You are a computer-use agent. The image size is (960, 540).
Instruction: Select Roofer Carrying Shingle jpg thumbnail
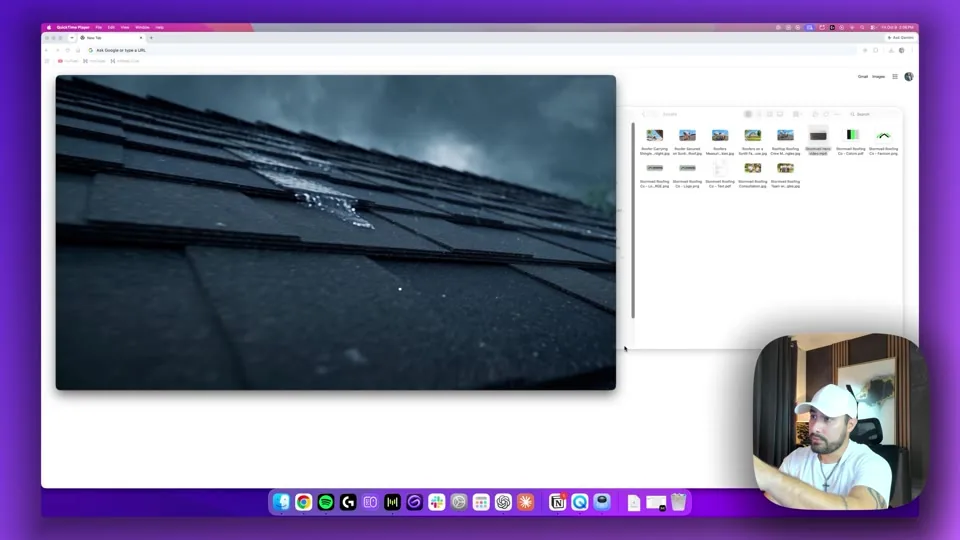pyautogui.click(x=654, y=135)
